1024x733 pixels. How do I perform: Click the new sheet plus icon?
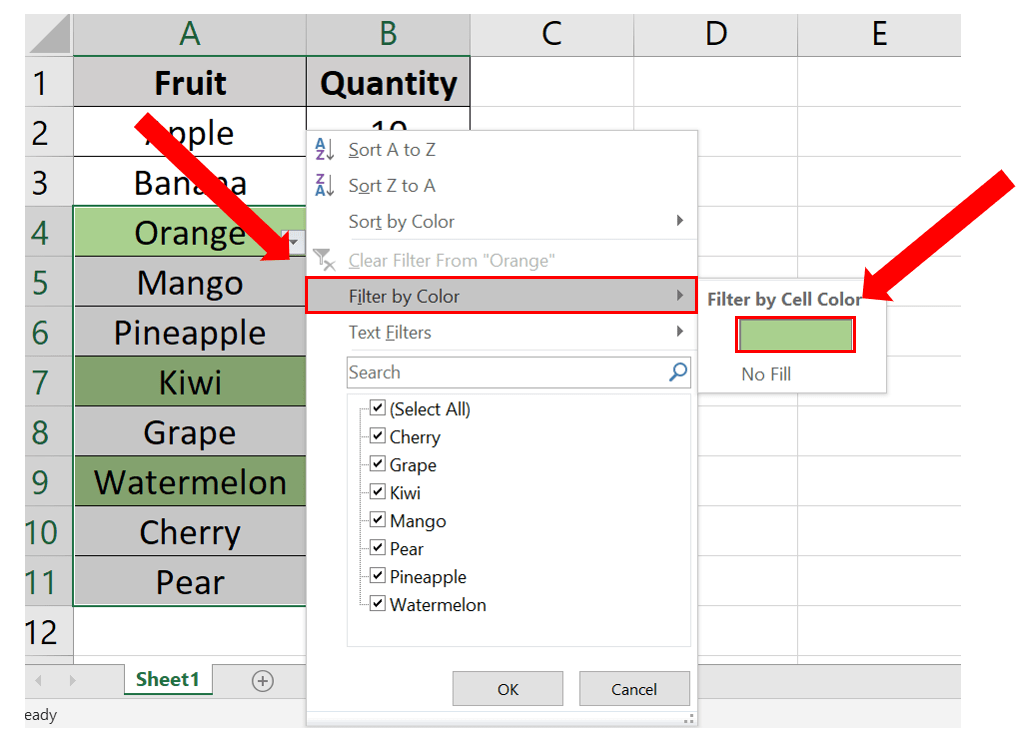click(262, 681)
